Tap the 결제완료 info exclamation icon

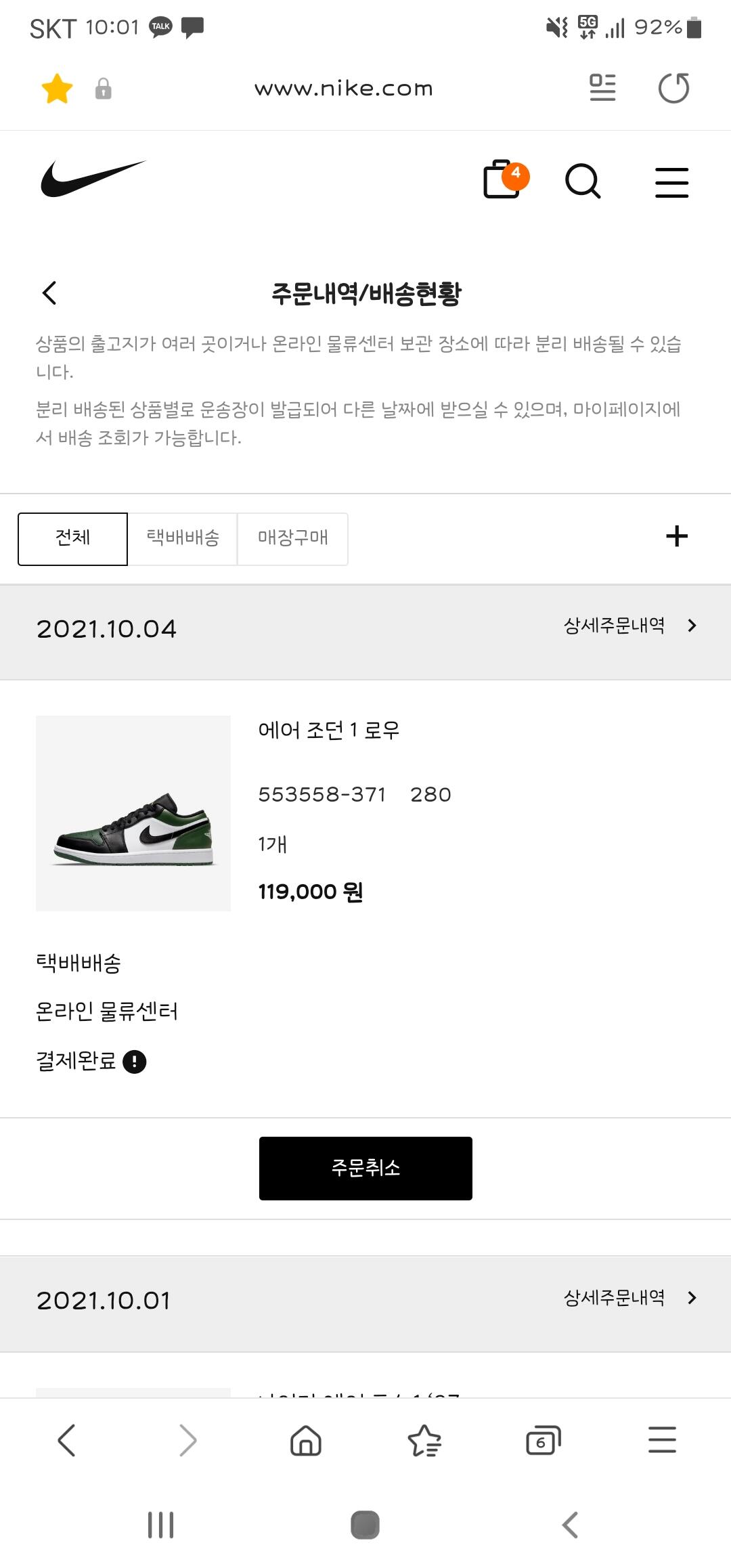point(135,1062)
